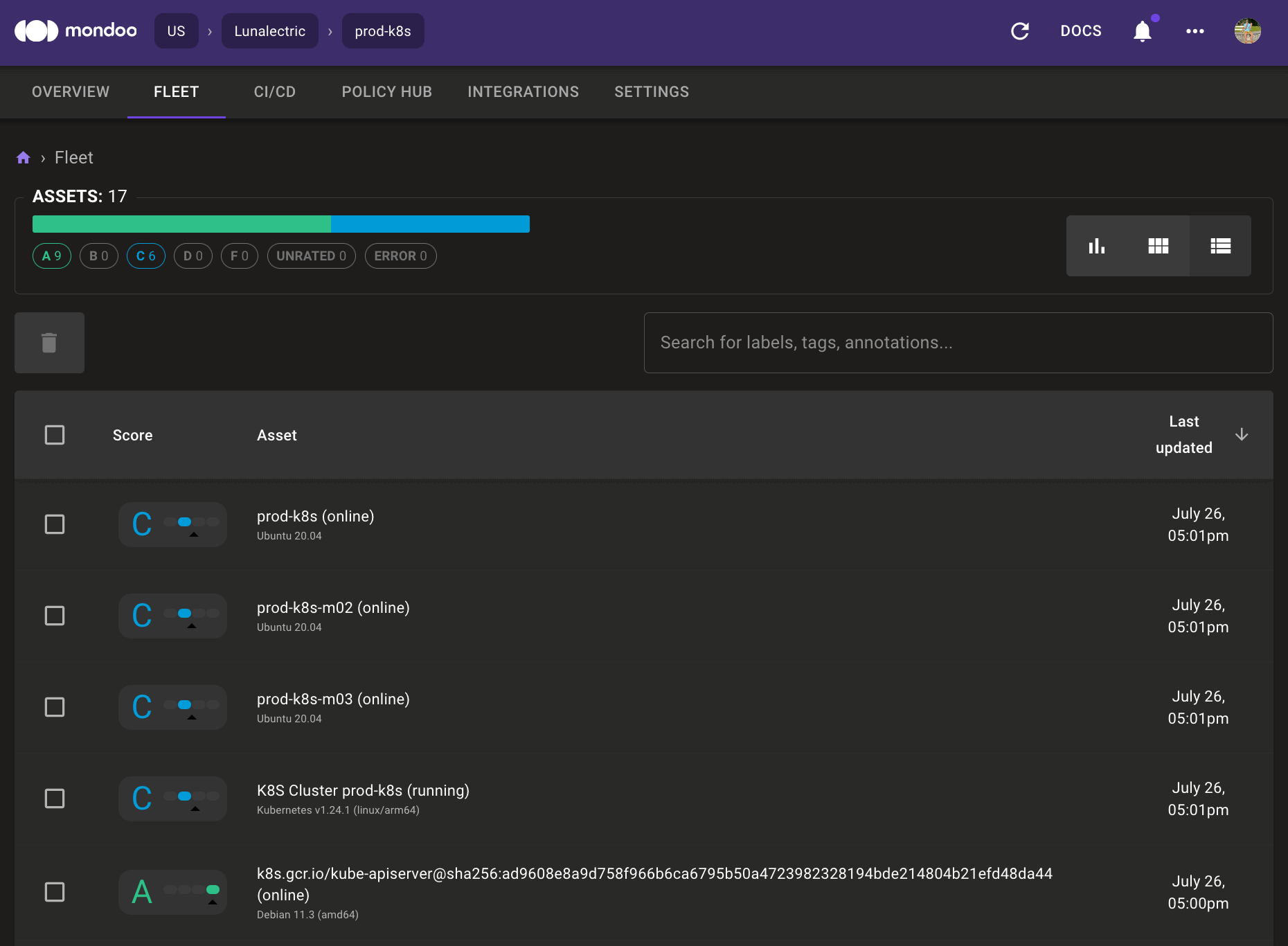Viewport: 1288px width, 946px height.
Task: Select all assets with header checkbox
Action: 55,434
